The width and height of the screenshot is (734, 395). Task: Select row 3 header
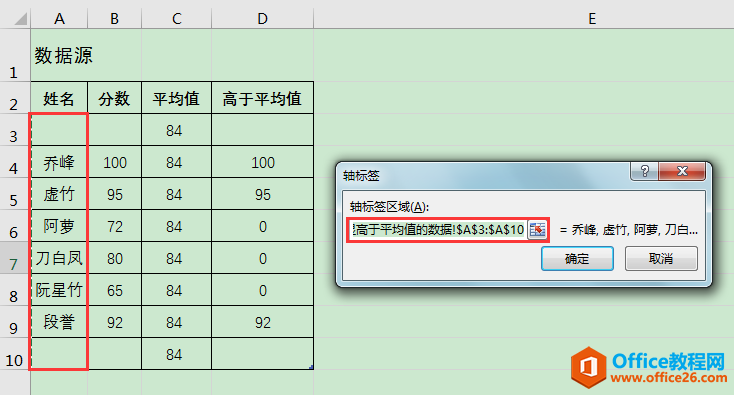click(x=15, y=130)
